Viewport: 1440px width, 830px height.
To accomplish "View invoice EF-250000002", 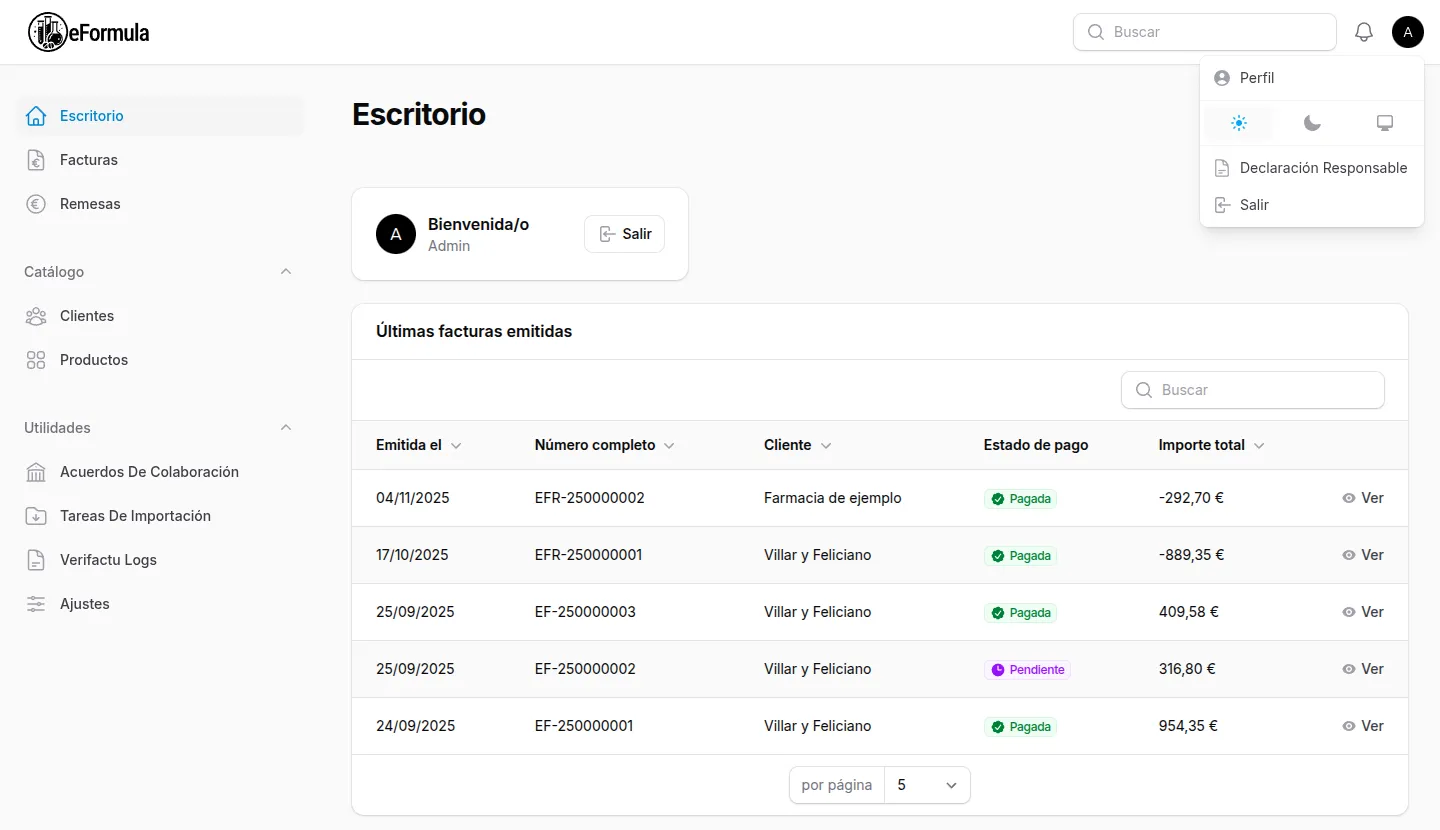I will tap(1363, 669).
